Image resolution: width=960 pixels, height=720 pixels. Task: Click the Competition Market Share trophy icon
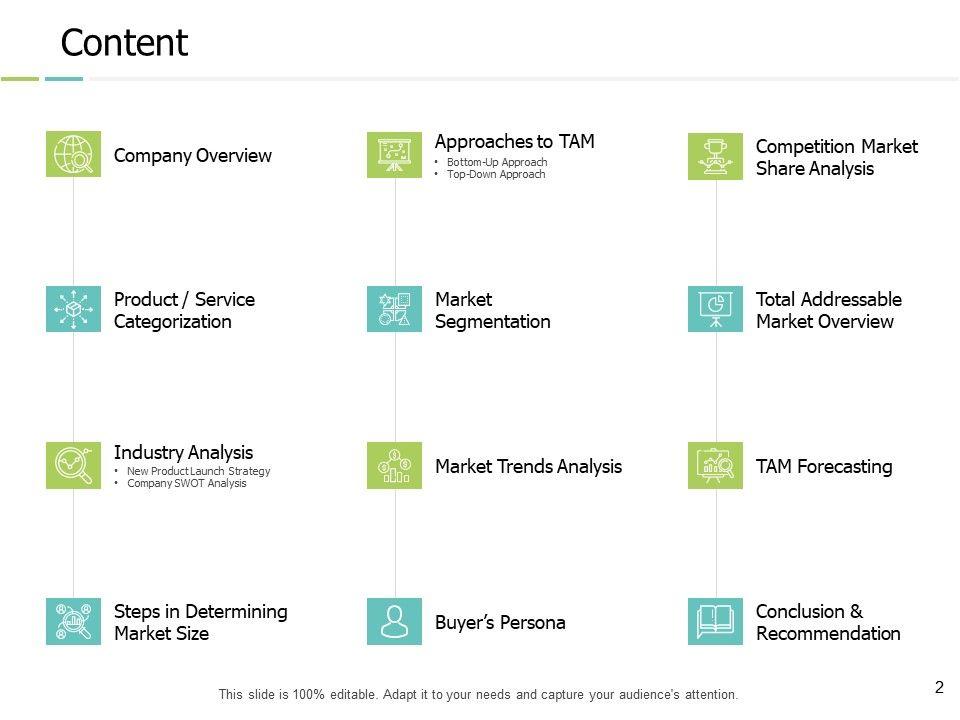[716, 157]
